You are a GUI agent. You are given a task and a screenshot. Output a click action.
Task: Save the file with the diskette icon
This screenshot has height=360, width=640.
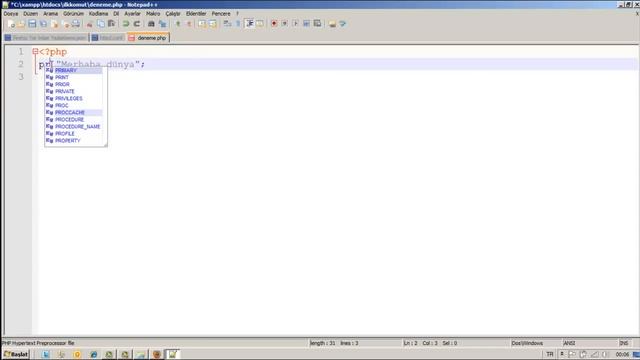(32, 24)
